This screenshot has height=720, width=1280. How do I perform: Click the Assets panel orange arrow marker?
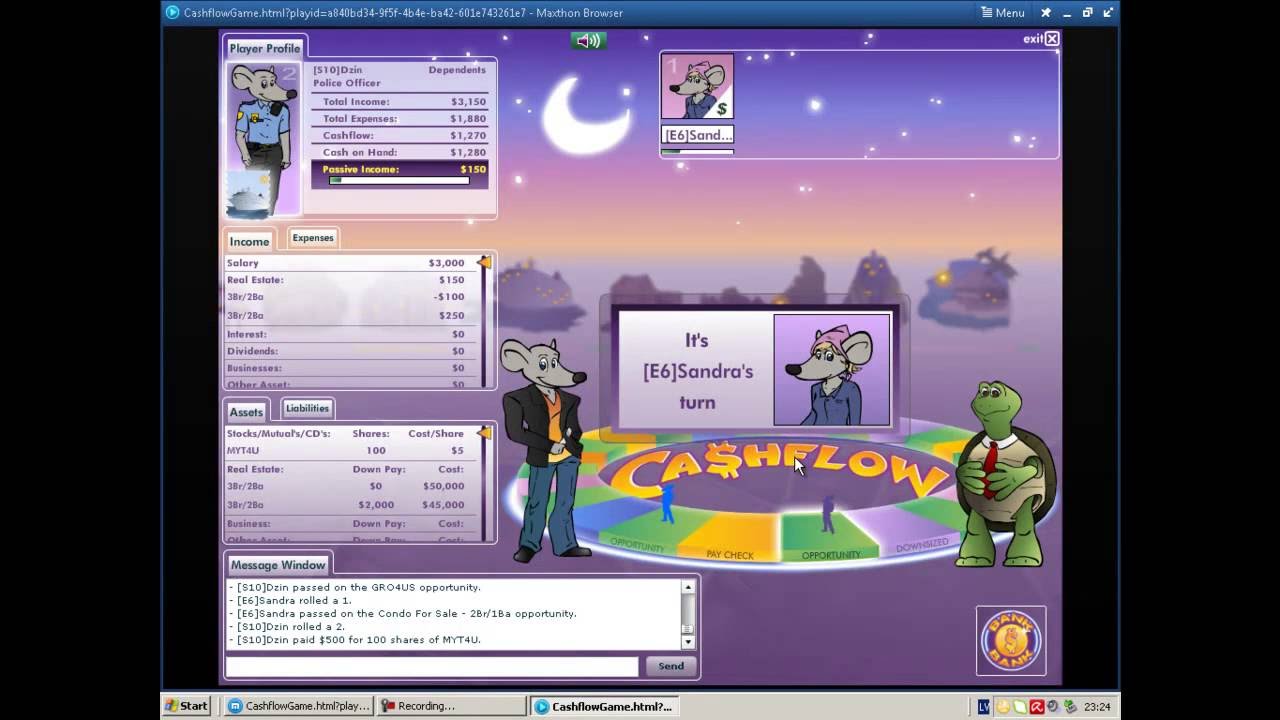click(x=484, y=433)
